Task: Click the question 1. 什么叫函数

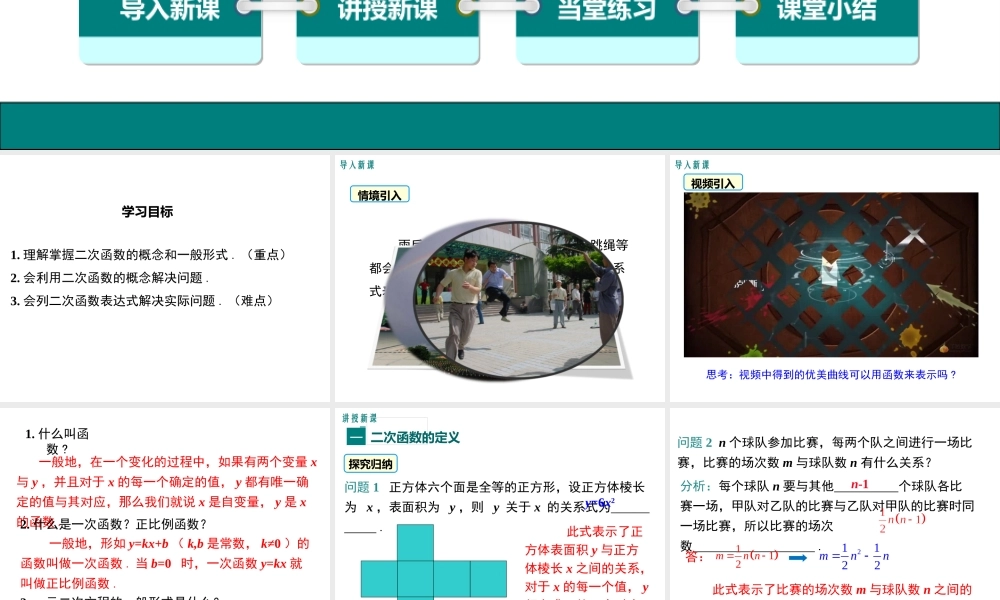Action: coord(57,441)
